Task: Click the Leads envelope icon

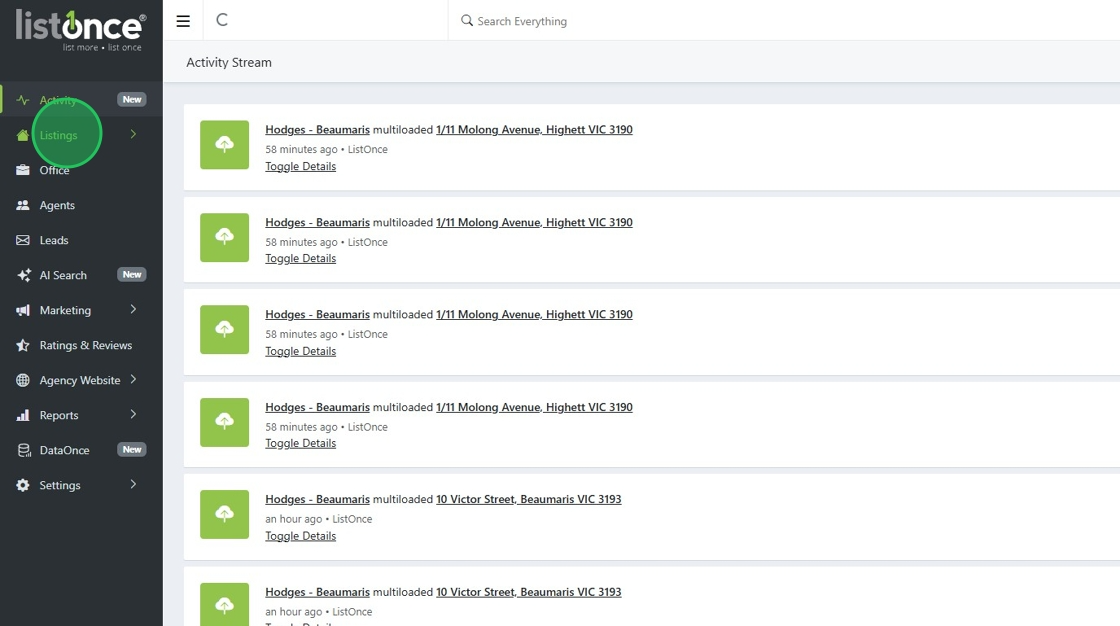Action: (23, 240)
